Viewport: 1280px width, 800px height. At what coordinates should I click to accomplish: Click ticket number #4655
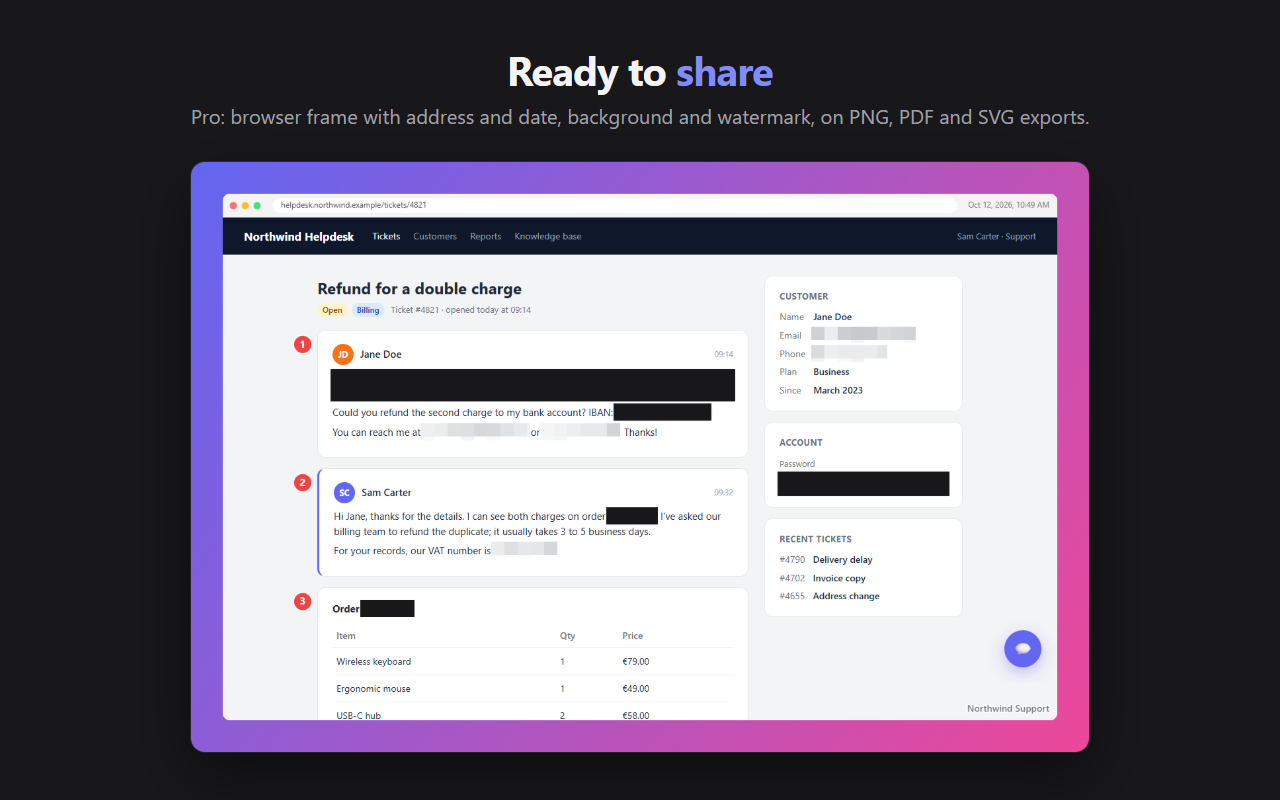[x=792, y=596]
